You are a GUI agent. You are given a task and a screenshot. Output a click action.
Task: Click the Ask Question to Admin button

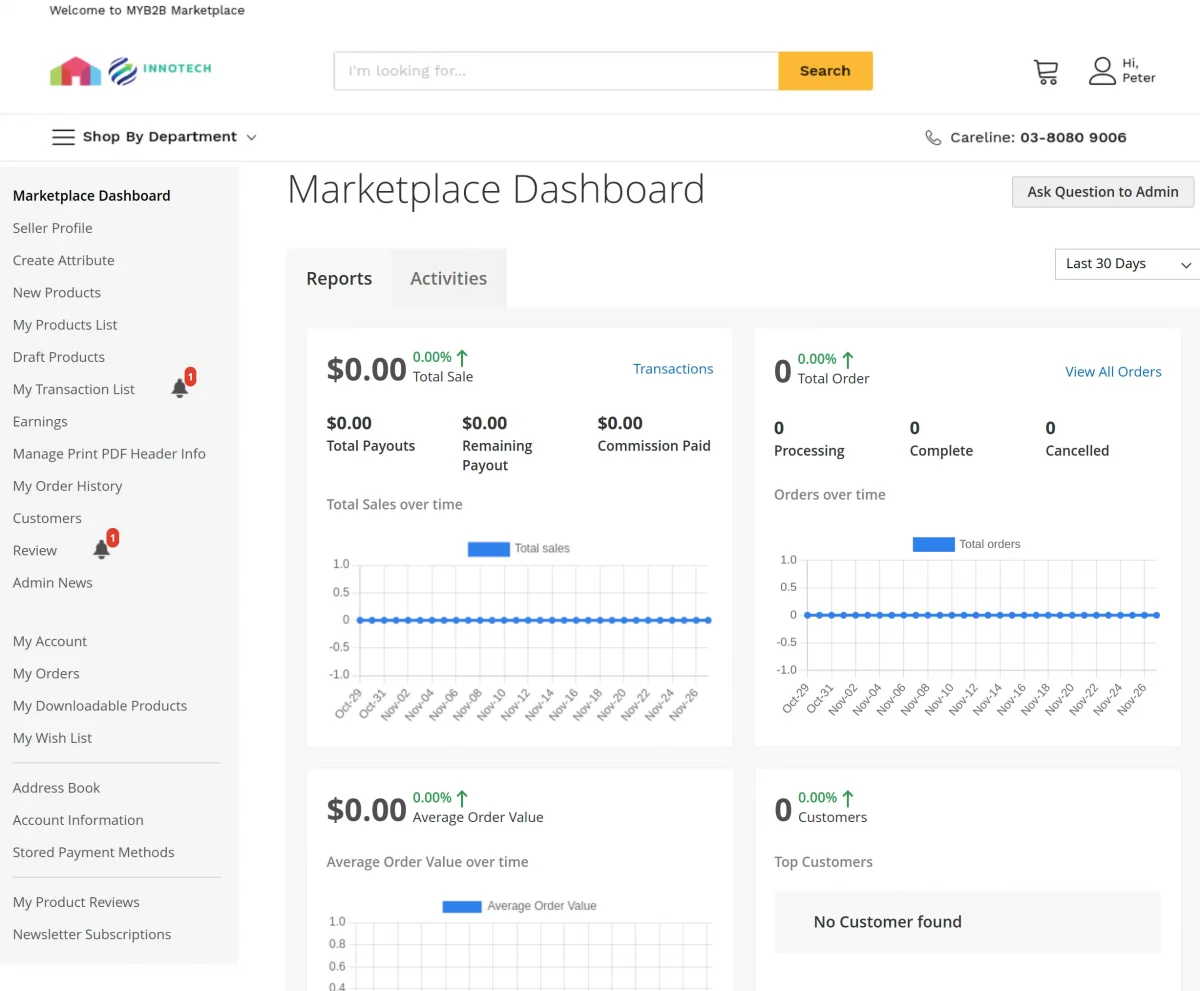[x=1102, y=191]
